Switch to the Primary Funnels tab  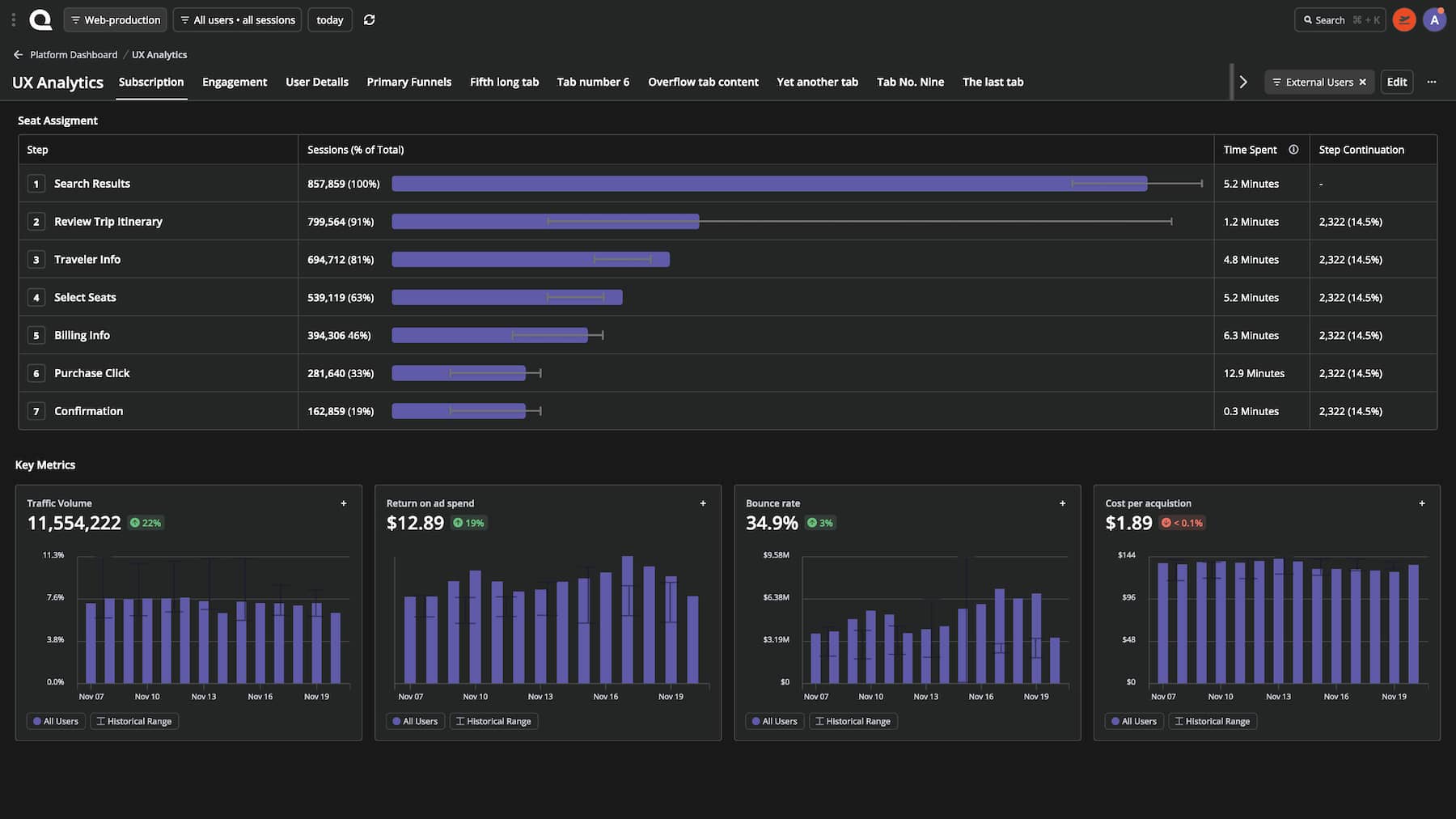click(x=409, y=82)
